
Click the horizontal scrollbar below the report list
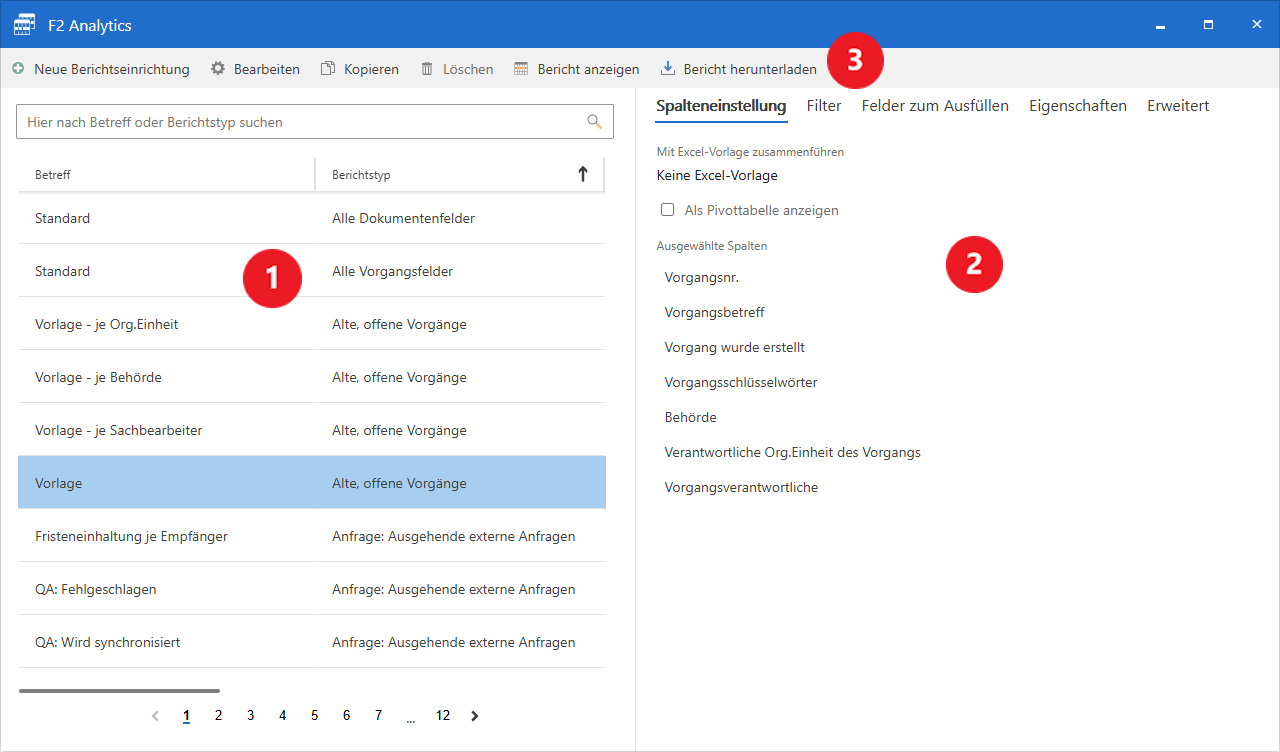(x=119, y=690)
